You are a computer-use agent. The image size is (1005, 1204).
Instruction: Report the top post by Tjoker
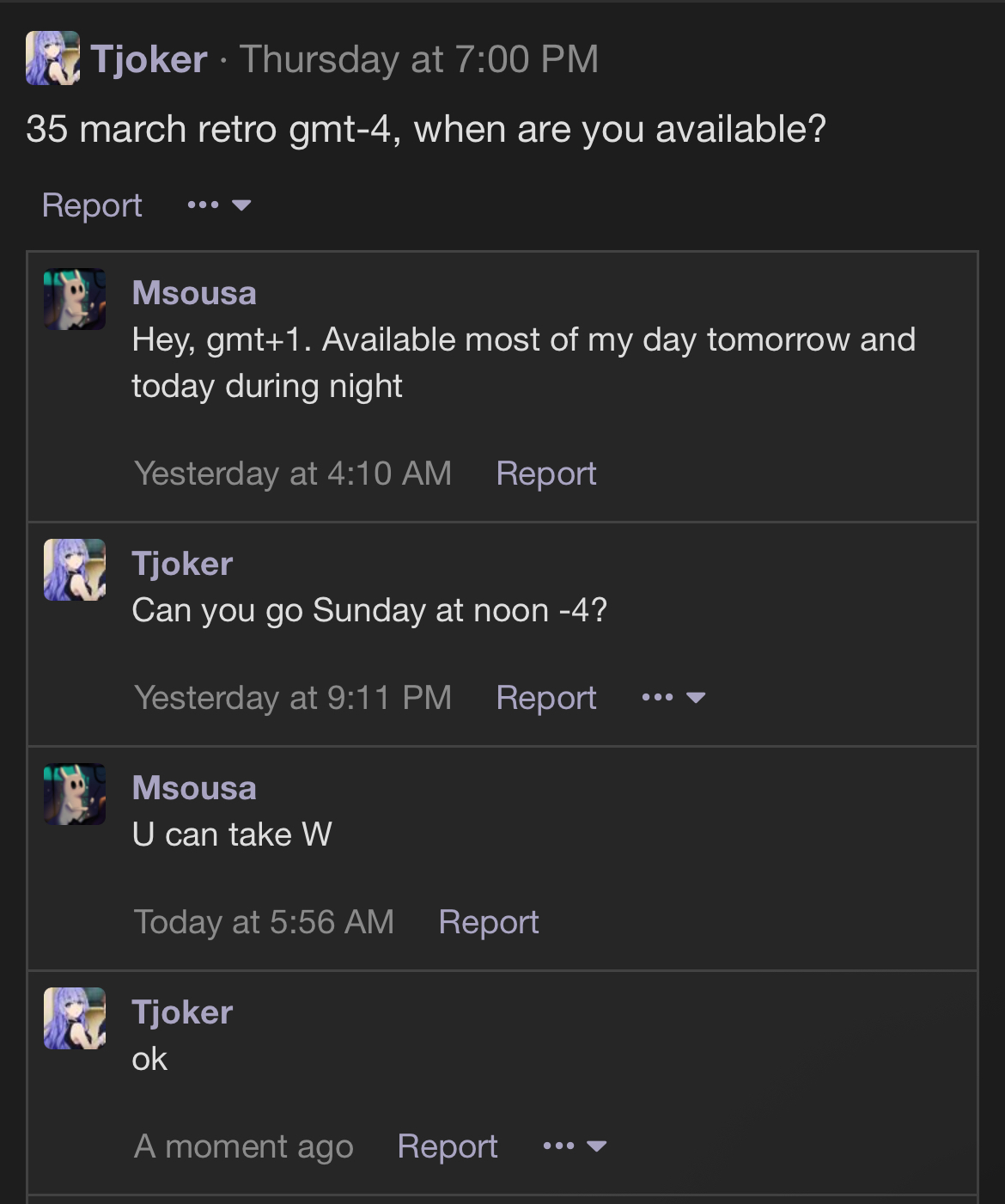pyautogui.click(x=92, y=205)
